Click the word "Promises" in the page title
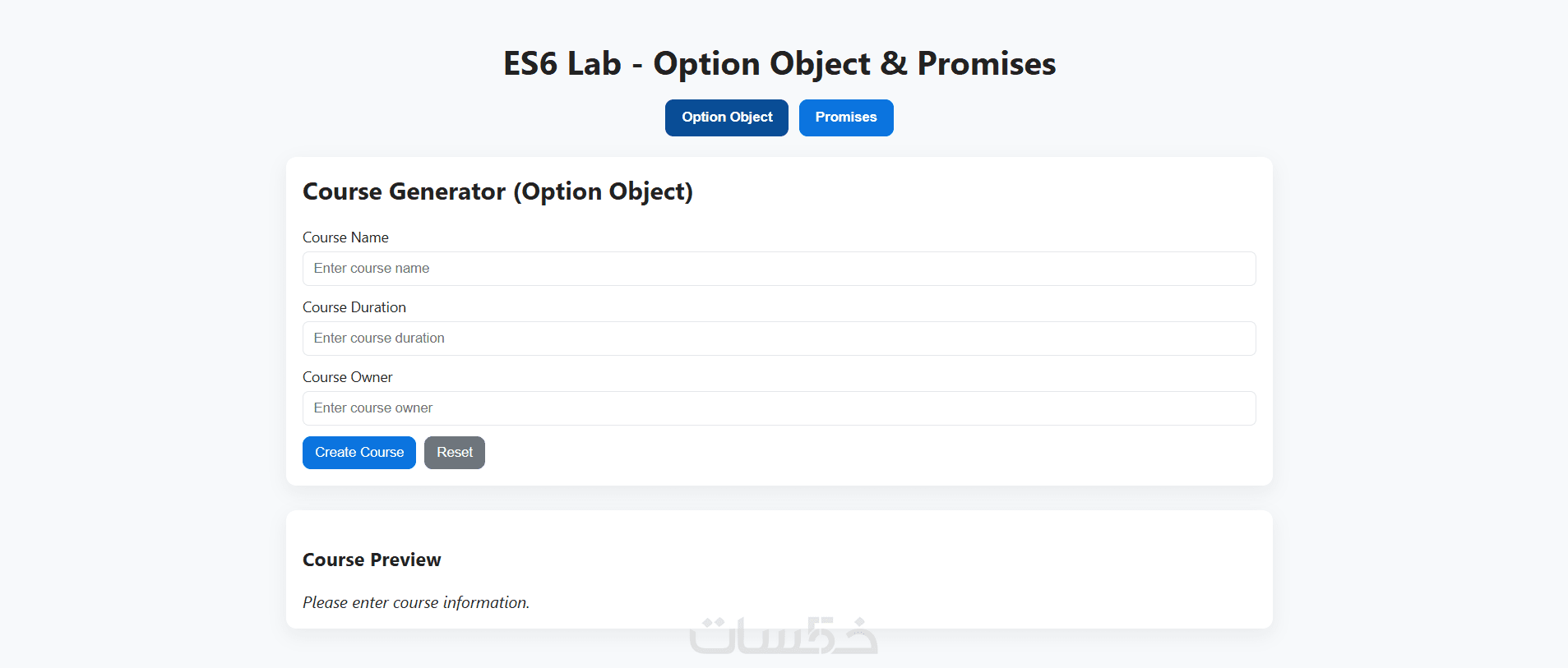The image size is (1568, 668). click(986, 64)
